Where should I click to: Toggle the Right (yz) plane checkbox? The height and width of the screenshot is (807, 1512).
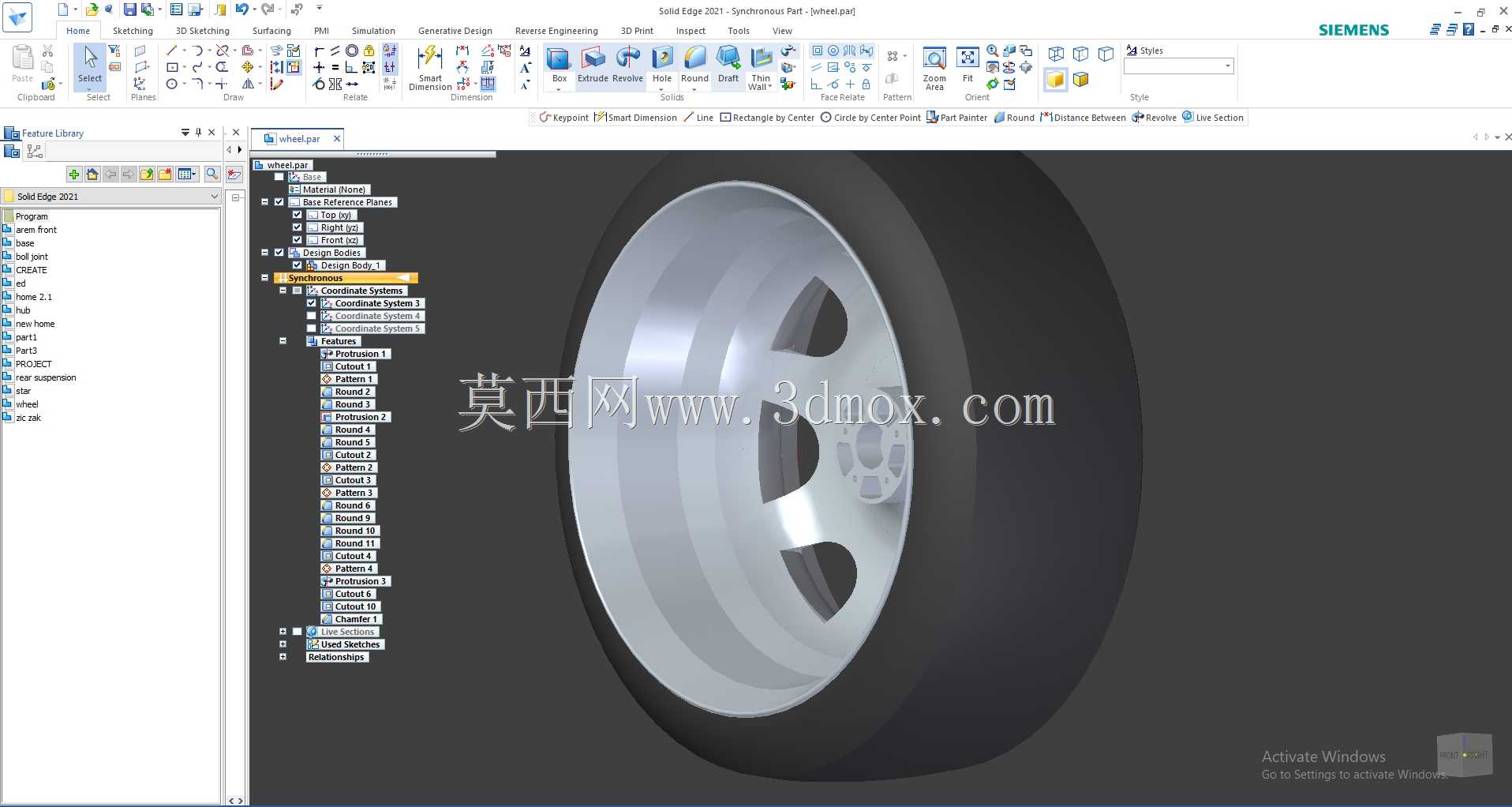click(x=298, y=227)
